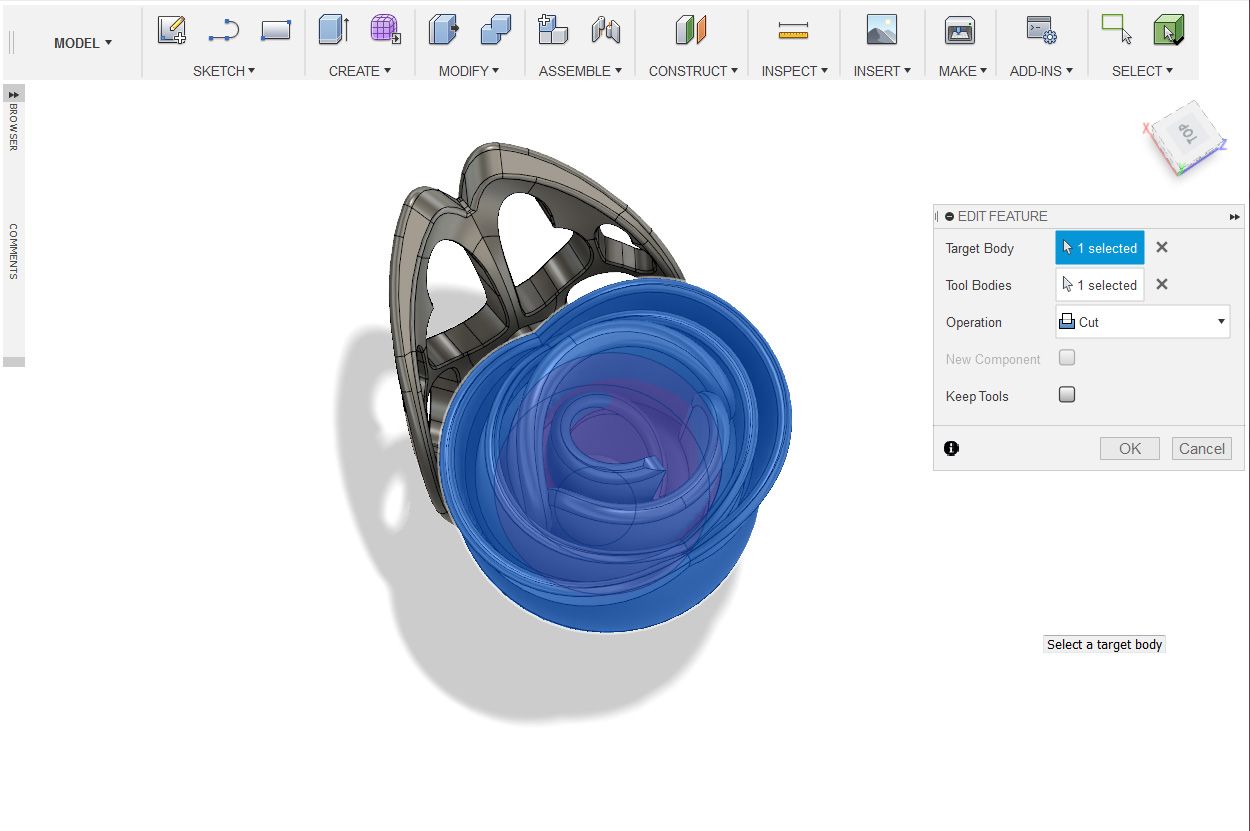Click the 3D Print Make icon
This screenshot has height=831, width=1250.
960,30
